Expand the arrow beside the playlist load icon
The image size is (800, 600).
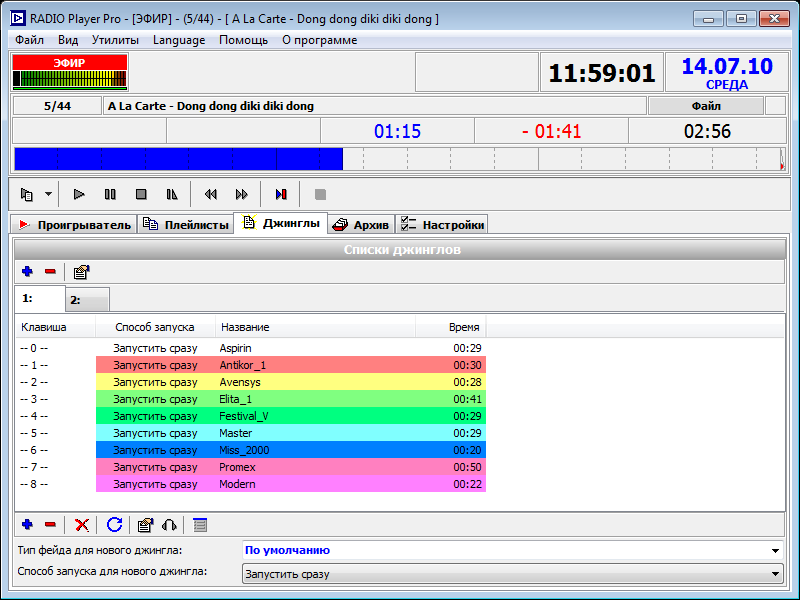(x=48, y=194)
